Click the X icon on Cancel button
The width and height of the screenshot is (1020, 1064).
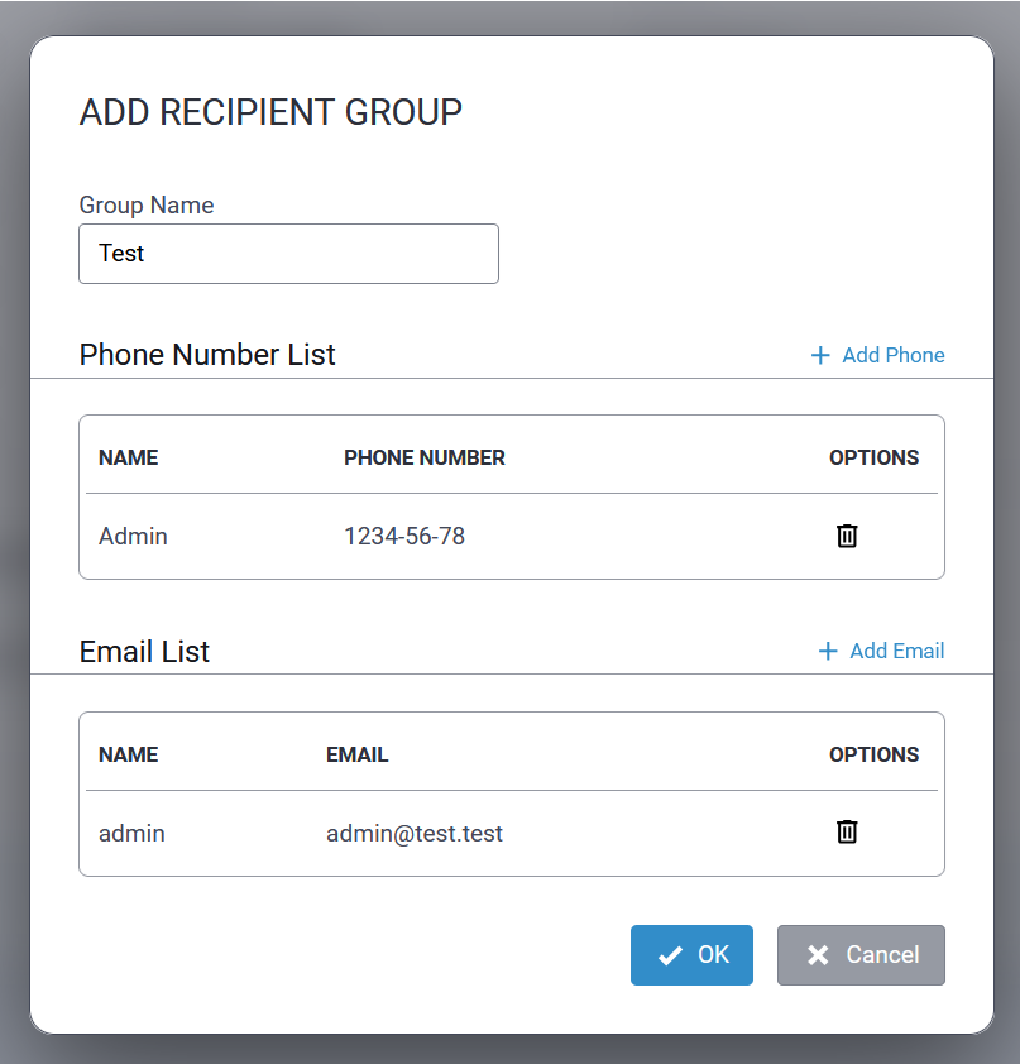pos(818,956)
